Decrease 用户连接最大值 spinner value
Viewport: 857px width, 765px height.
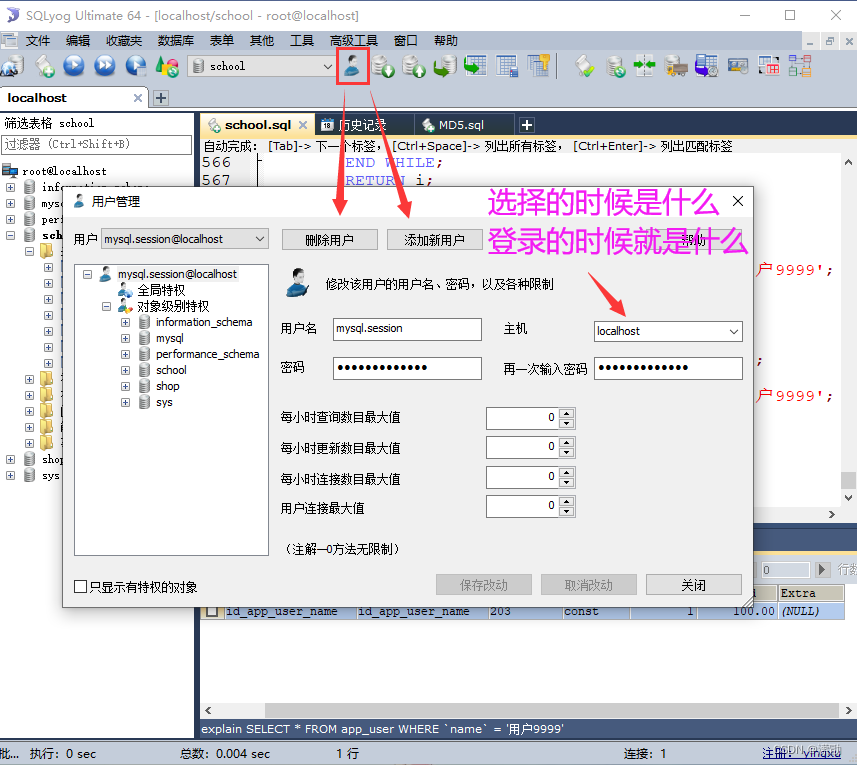pyautogui.click(x=567, y=511)
